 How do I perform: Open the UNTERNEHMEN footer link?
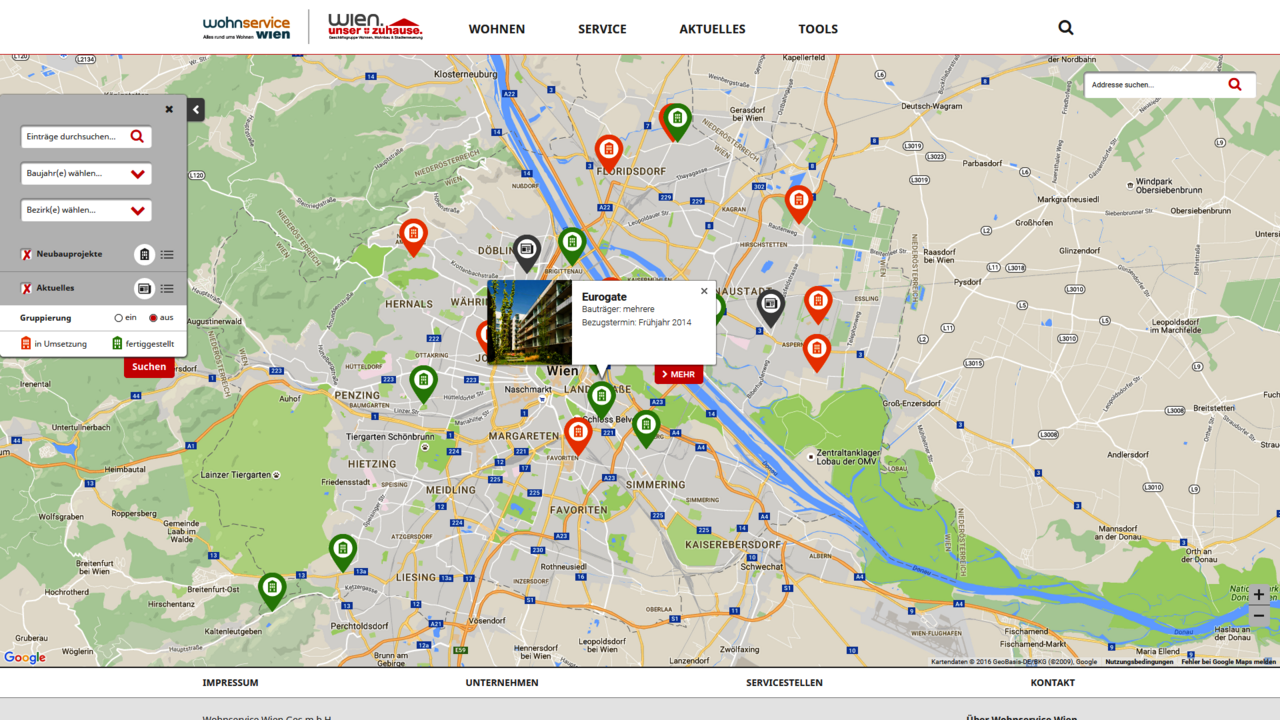click(x=502, y=683)
